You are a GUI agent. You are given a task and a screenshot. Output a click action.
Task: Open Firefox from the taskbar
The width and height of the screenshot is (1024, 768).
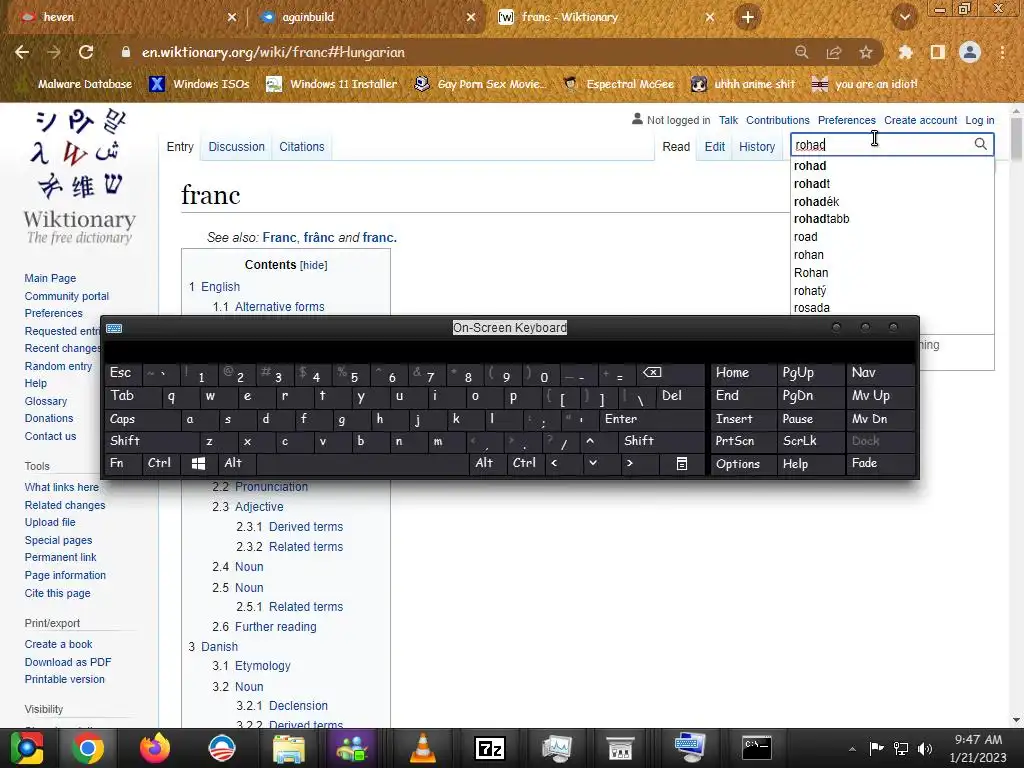tap(155, 748)
